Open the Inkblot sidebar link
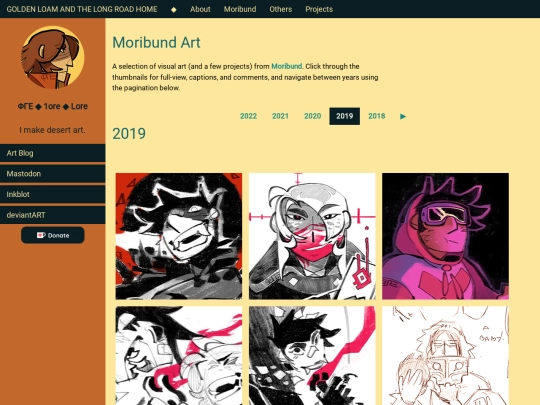Screen dimensions: 540x405 point(53,194)
